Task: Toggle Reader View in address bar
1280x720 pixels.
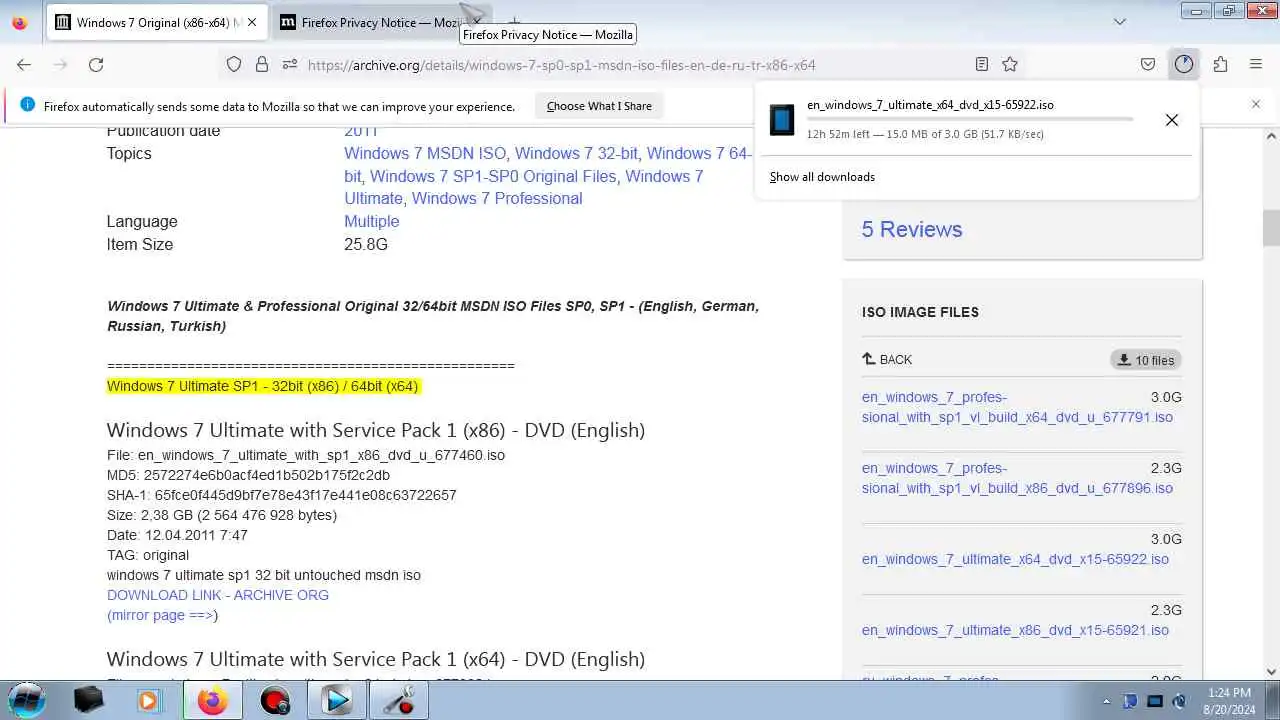Action: coord(982,64)
